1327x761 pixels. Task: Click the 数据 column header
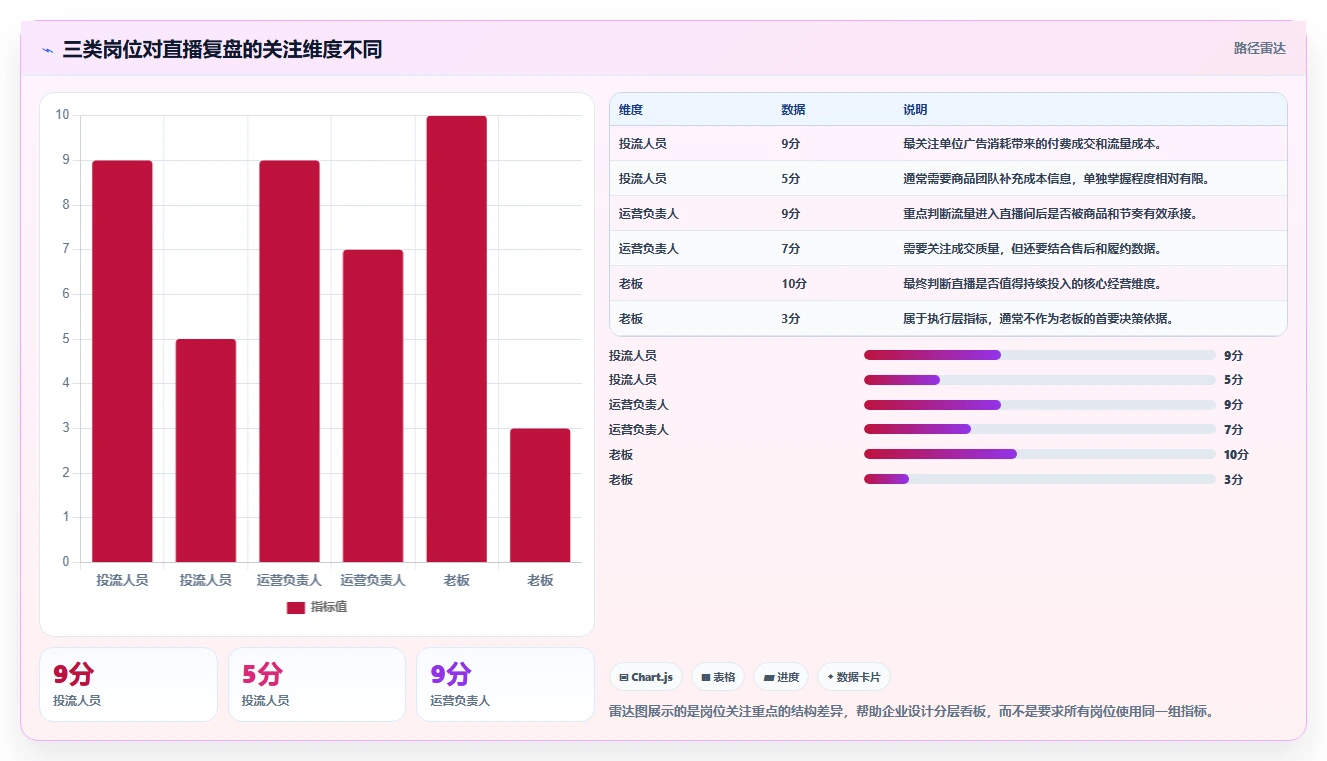(793, 109)
